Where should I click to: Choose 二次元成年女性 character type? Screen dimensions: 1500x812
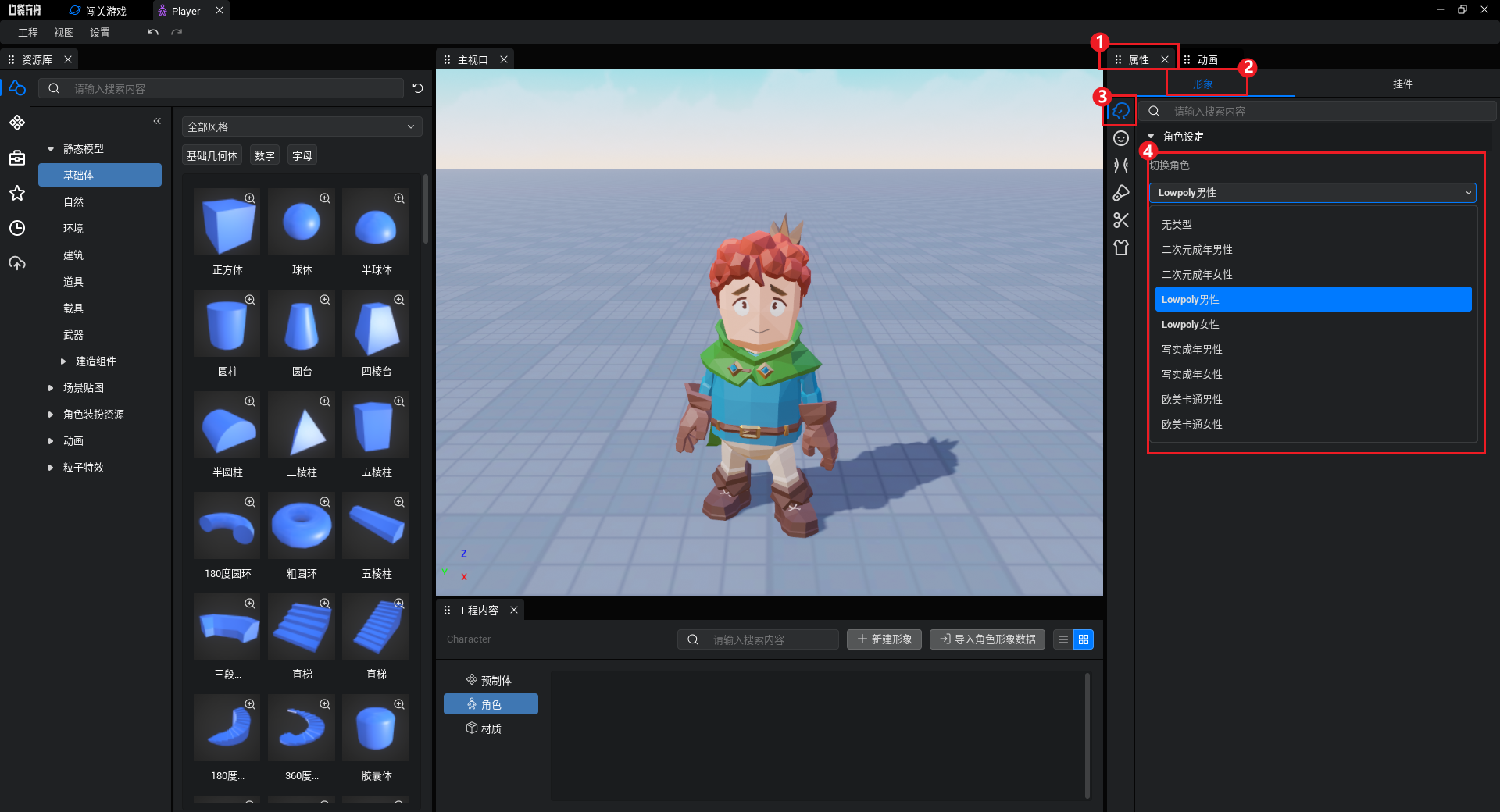pos(1312,275)
